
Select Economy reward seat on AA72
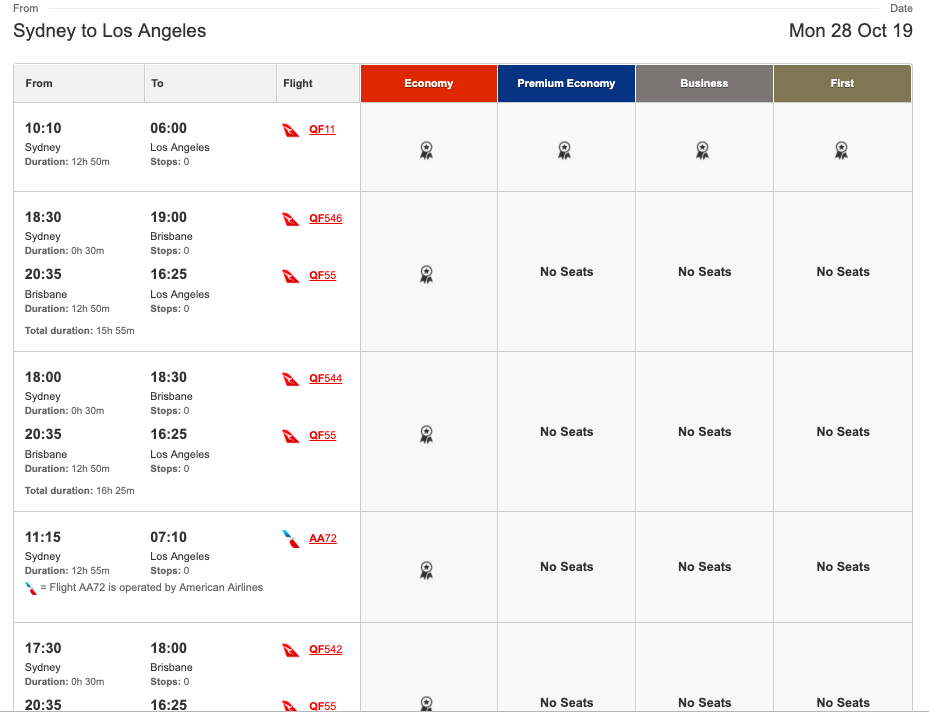[x=427, y=570]
